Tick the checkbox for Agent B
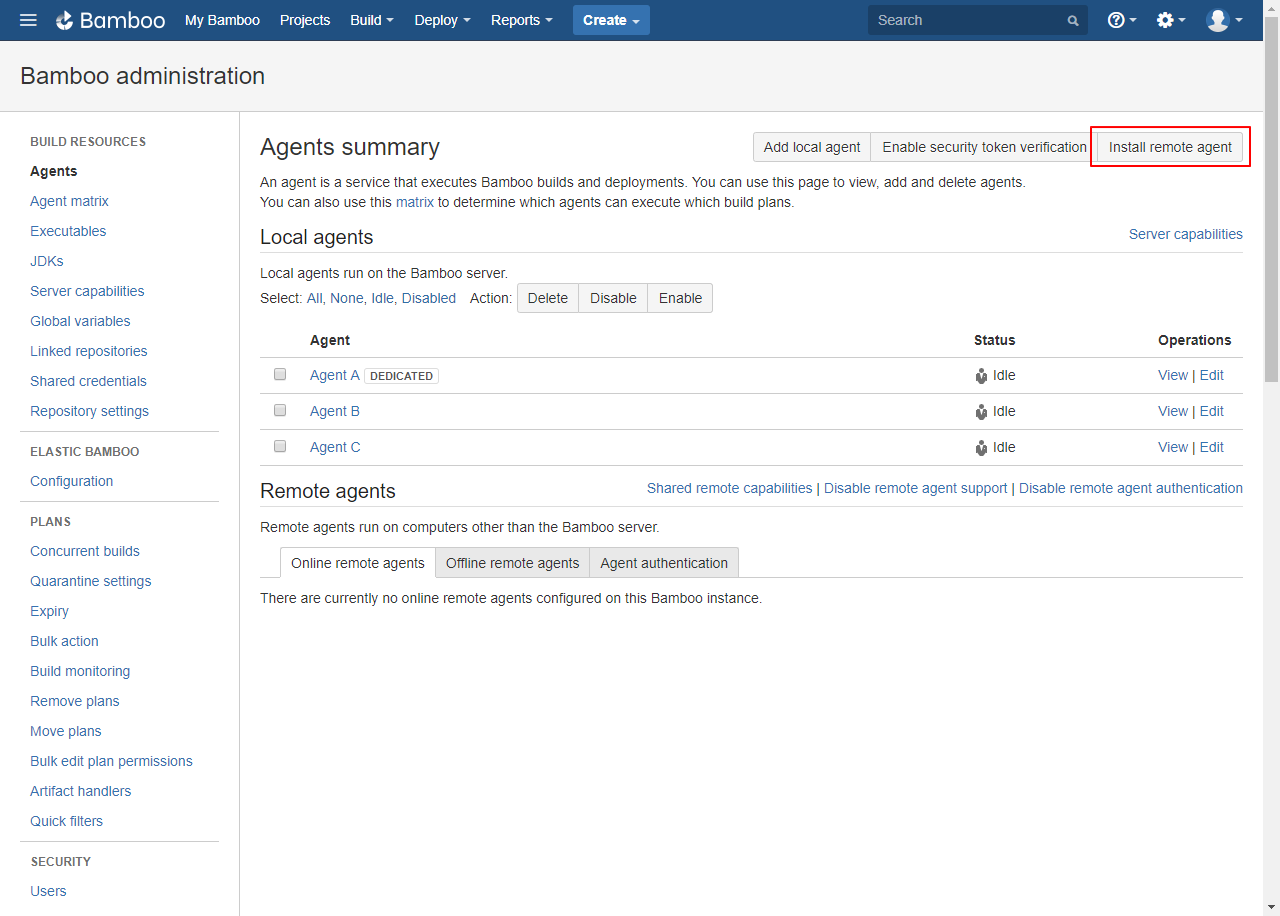 coord(280,410)
